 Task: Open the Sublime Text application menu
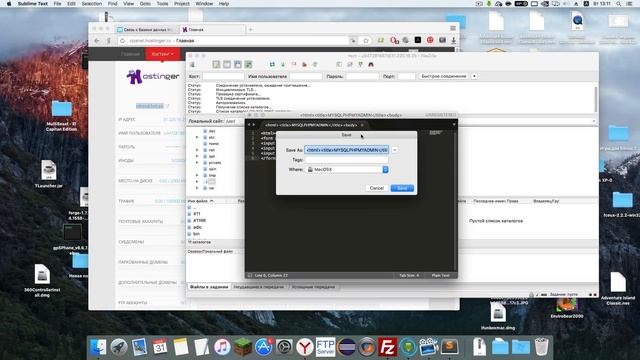pyautogui.click(x=33, y=4)
